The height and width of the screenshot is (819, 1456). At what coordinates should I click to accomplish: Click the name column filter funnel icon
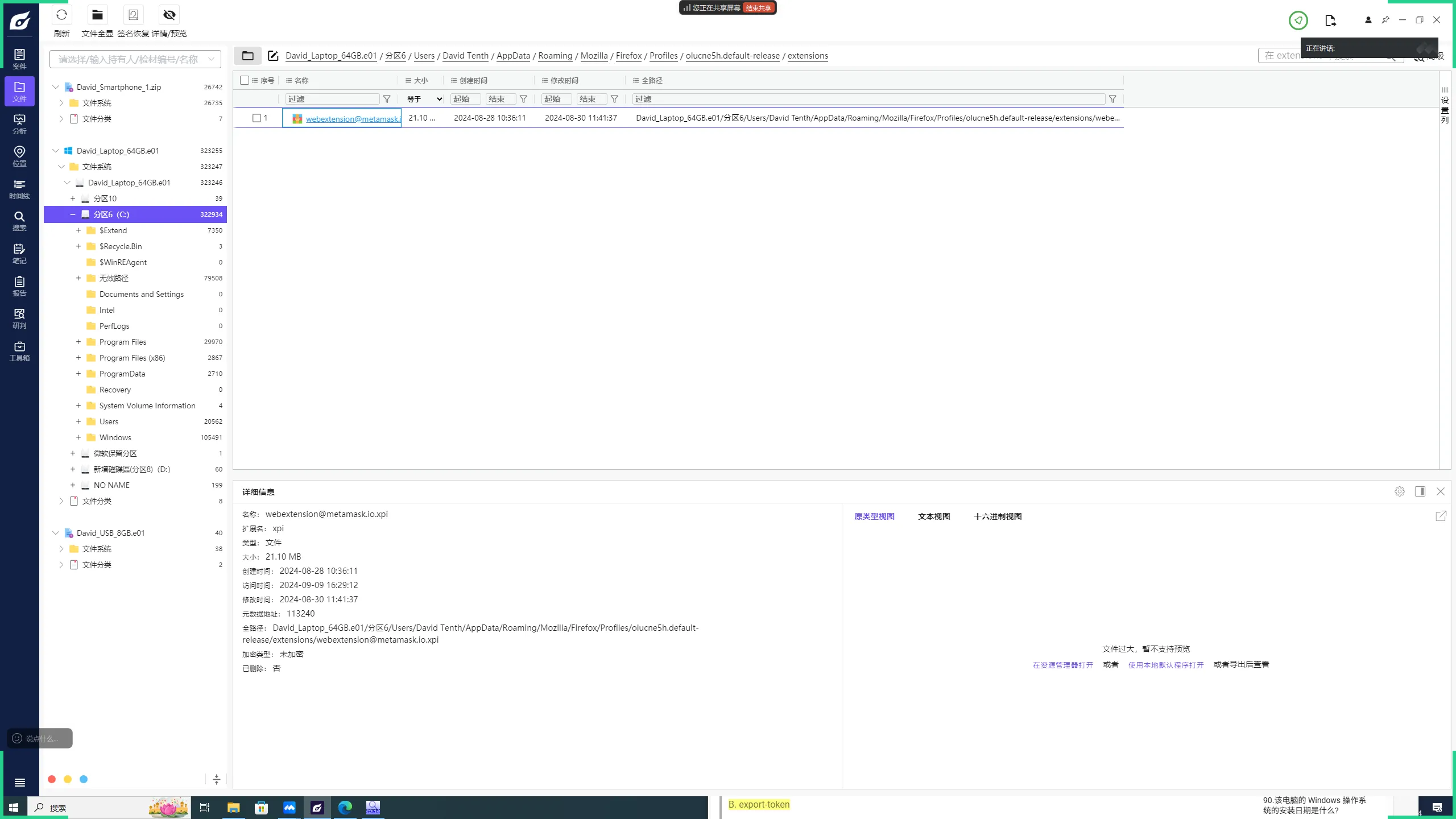pyautogui.click(x=387, y=99)
